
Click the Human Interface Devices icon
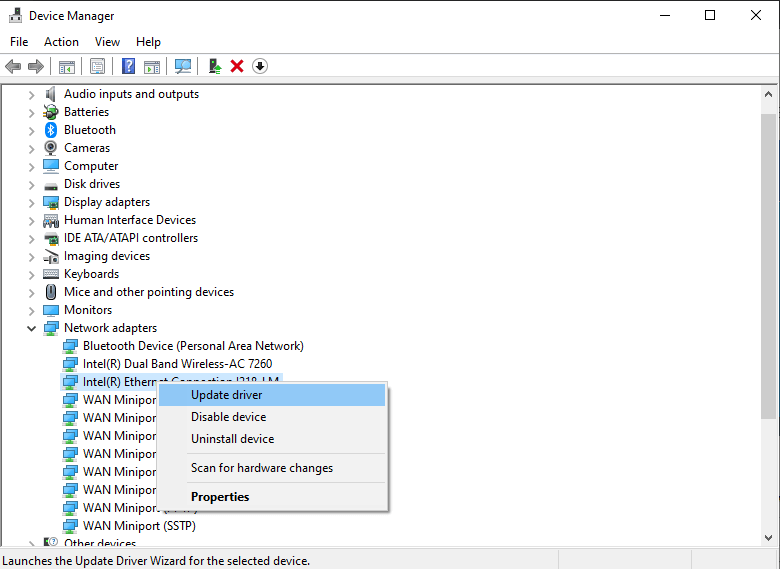51,220
